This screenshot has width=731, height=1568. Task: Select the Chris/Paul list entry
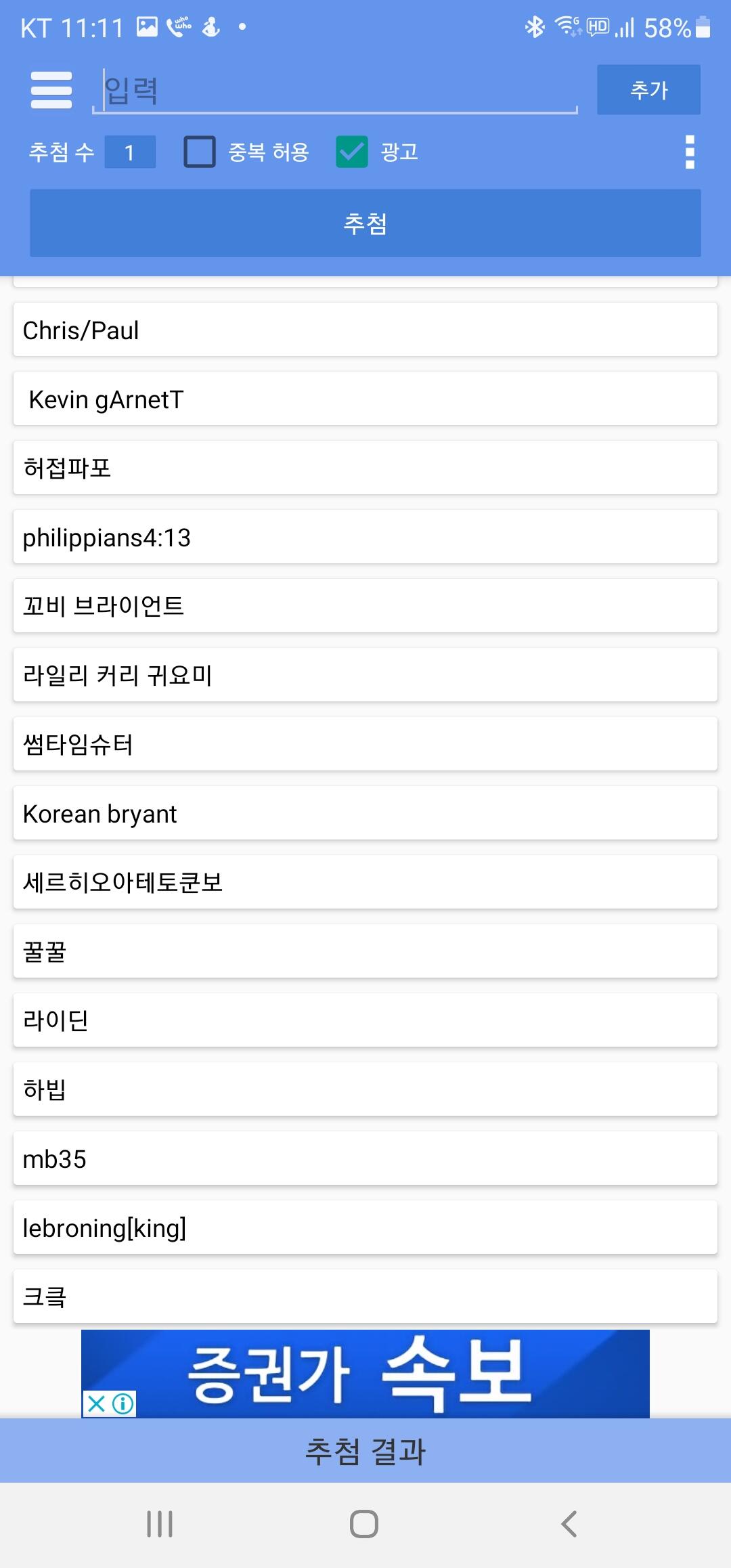click(x=365, y=330)
